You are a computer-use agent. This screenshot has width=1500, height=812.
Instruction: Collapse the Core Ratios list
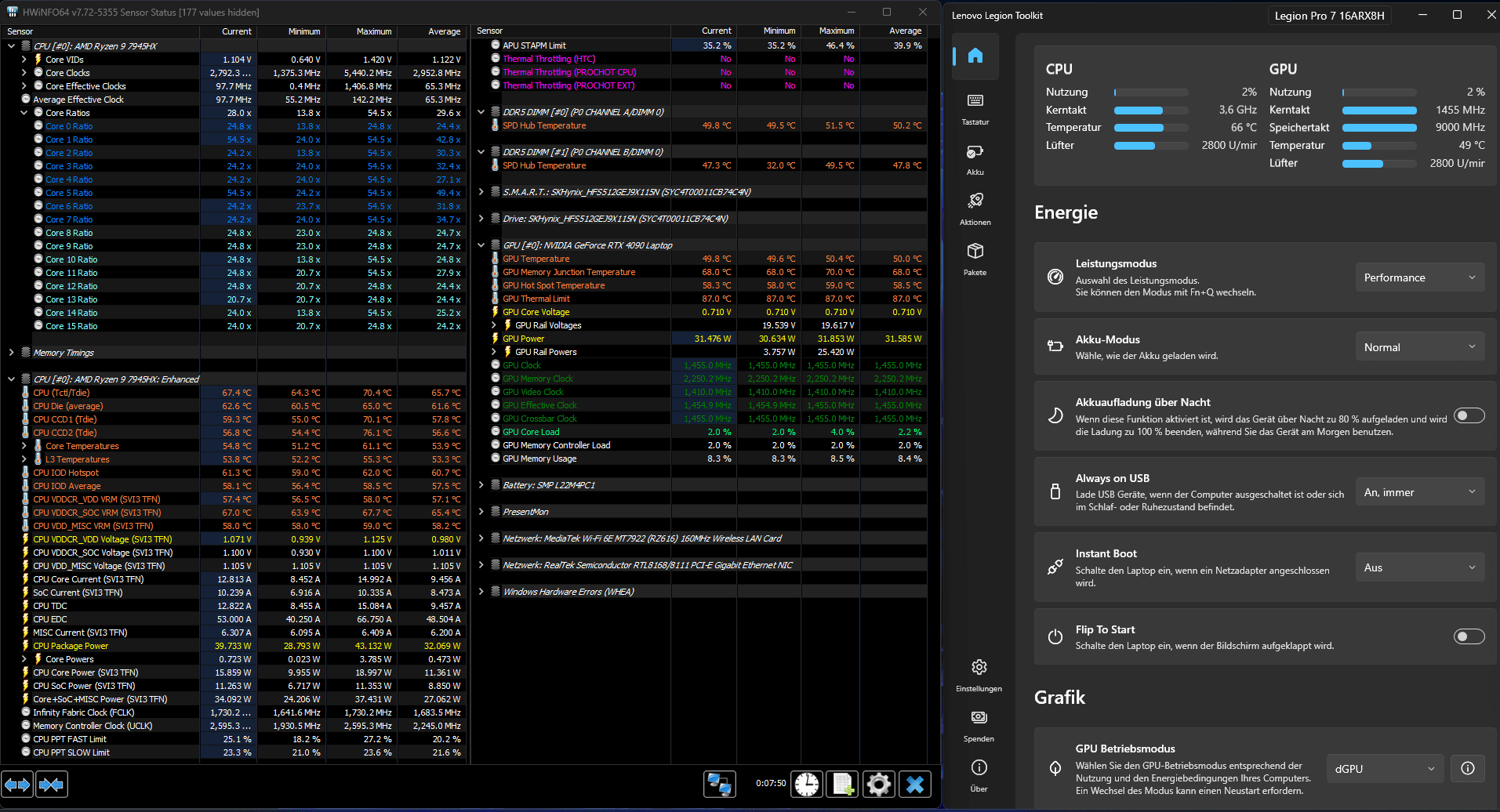click(x=24, y=113)
